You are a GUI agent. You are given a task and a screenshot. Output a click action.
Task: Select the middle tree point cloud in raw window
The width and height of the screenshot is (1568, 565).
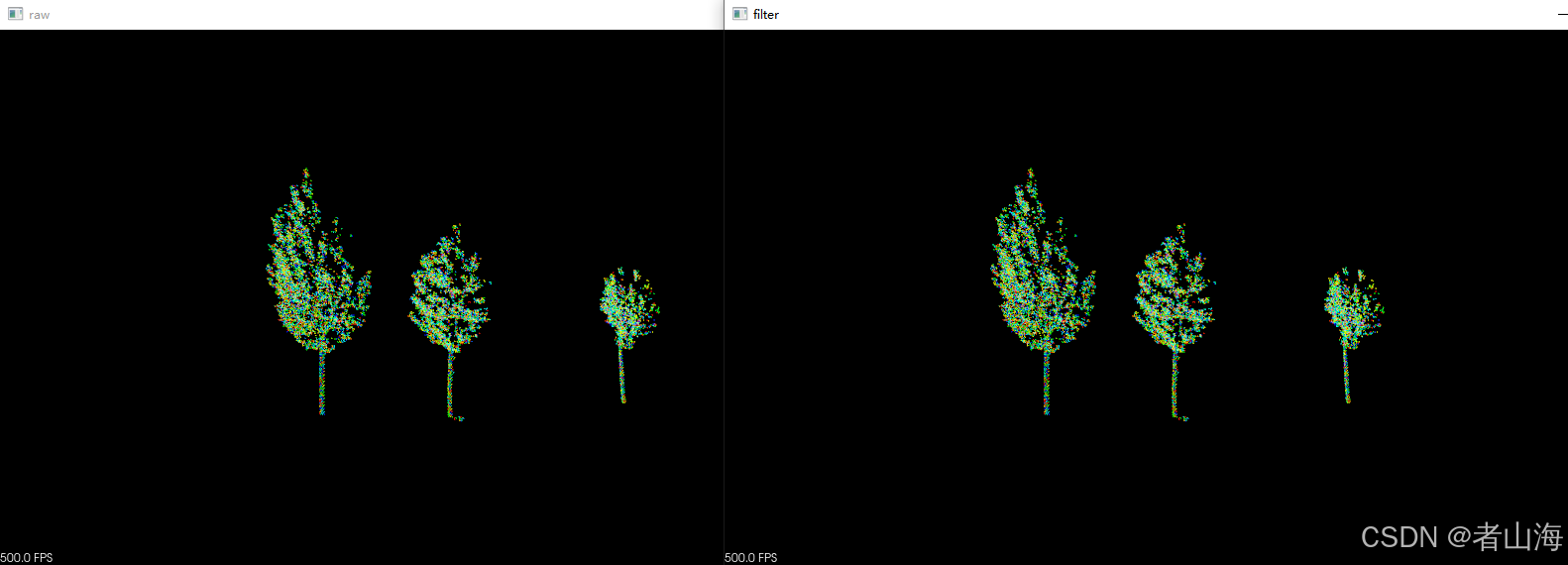point(450,322)
